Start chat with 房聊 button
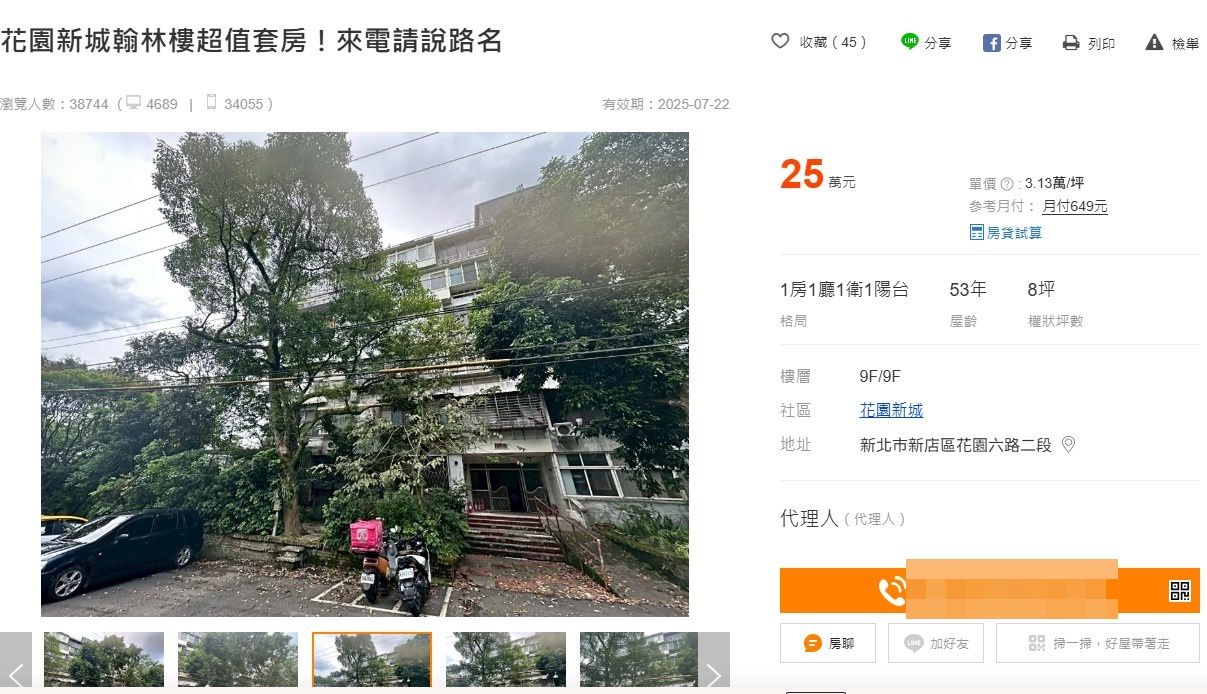The height and width of the screenshot is (694, 1207). click(828, 643)
